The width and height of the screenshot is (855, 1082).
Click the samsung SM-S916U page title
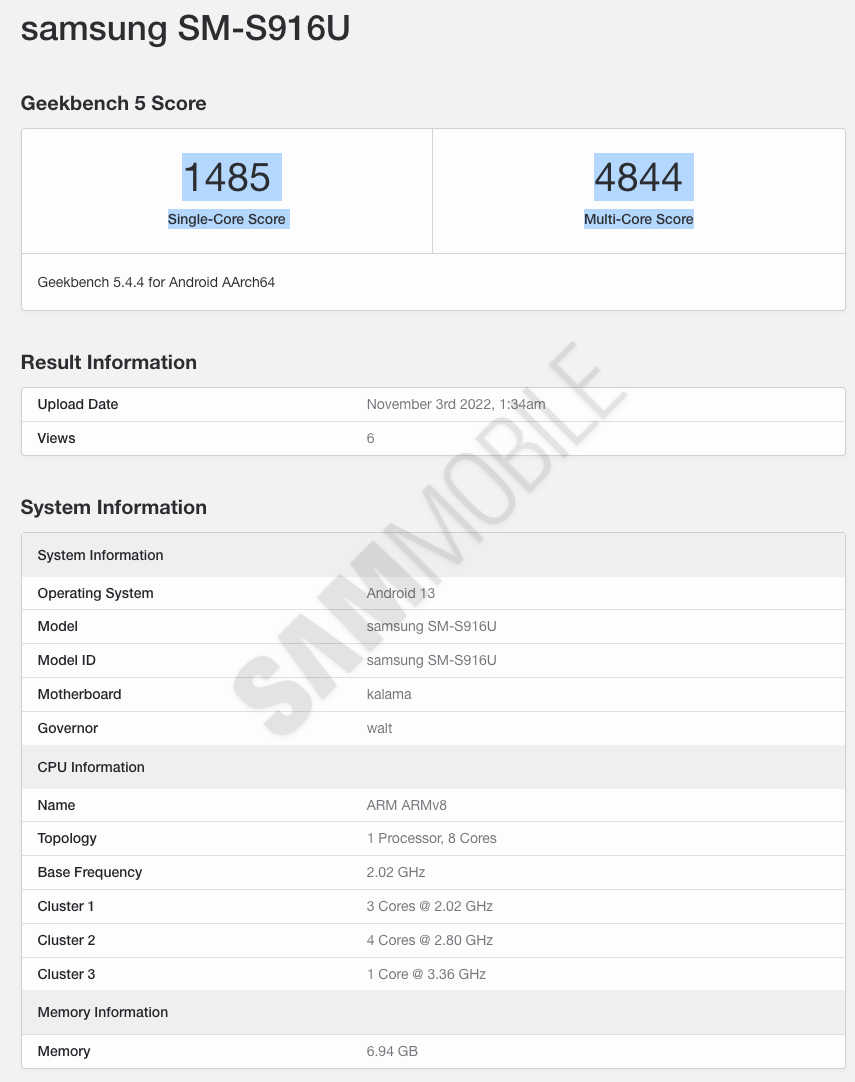tap(185, 28)
